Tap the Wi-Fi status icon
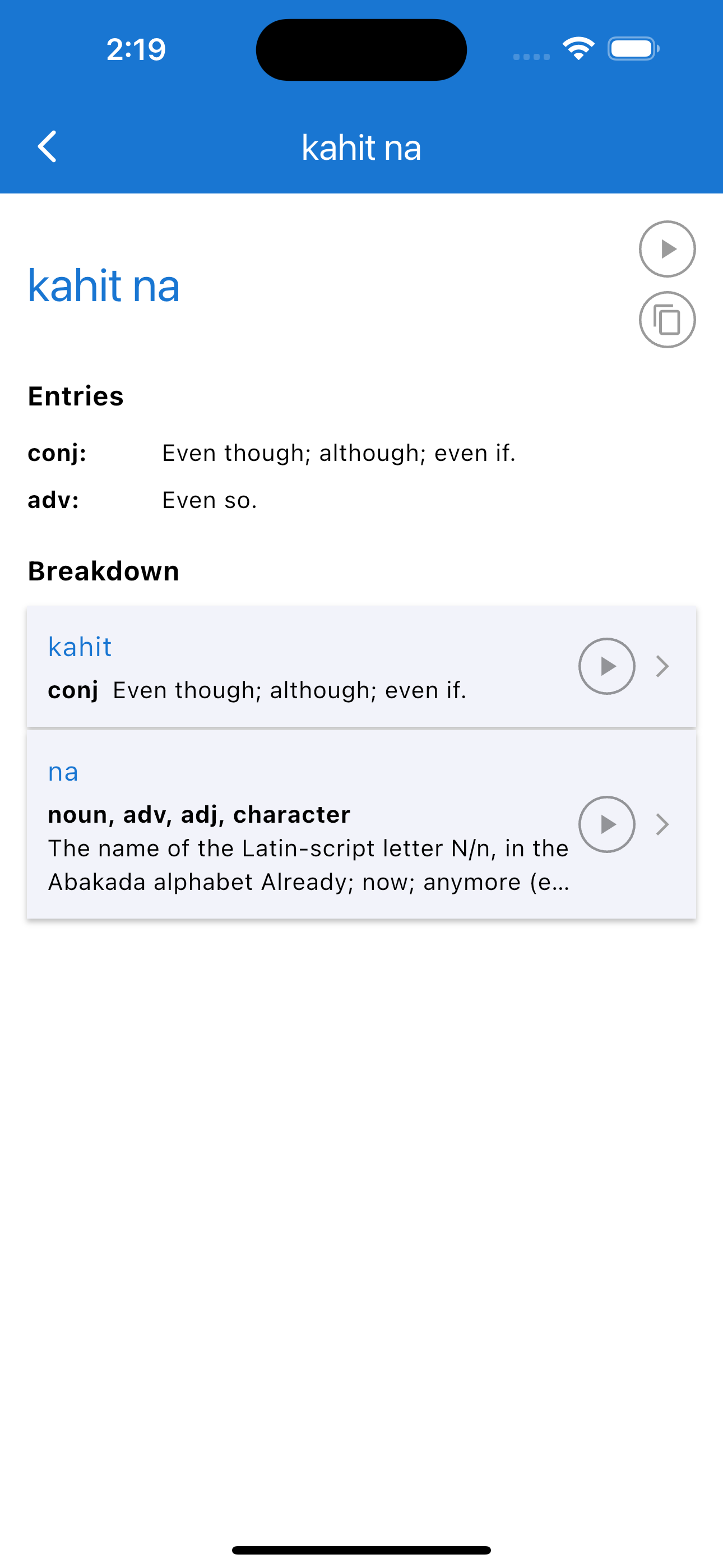This screenshot has height=1568, width=723. [578, 49]
